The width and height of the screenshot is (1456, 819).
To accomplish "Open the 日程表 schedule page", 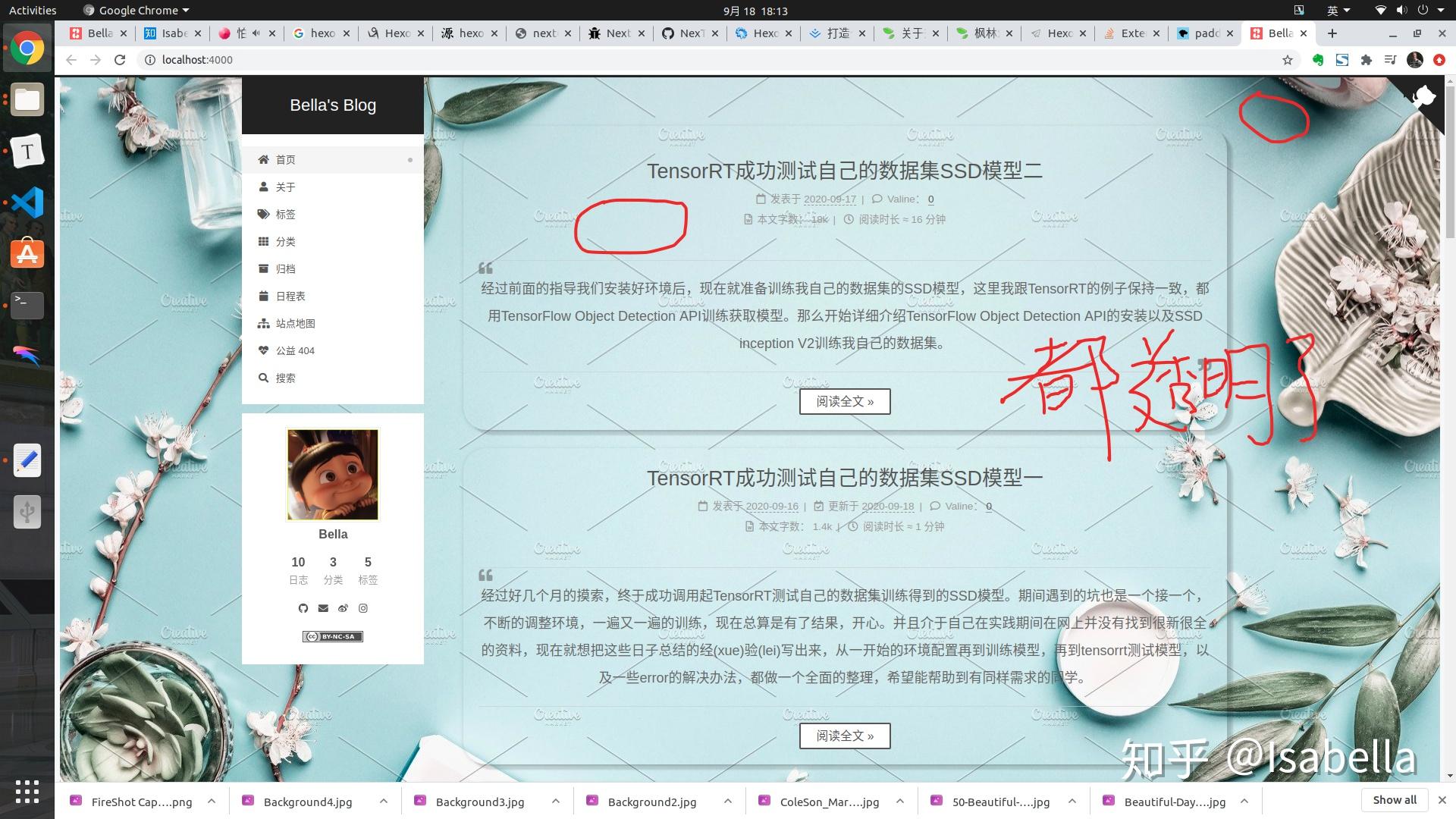I will point(290,296).
